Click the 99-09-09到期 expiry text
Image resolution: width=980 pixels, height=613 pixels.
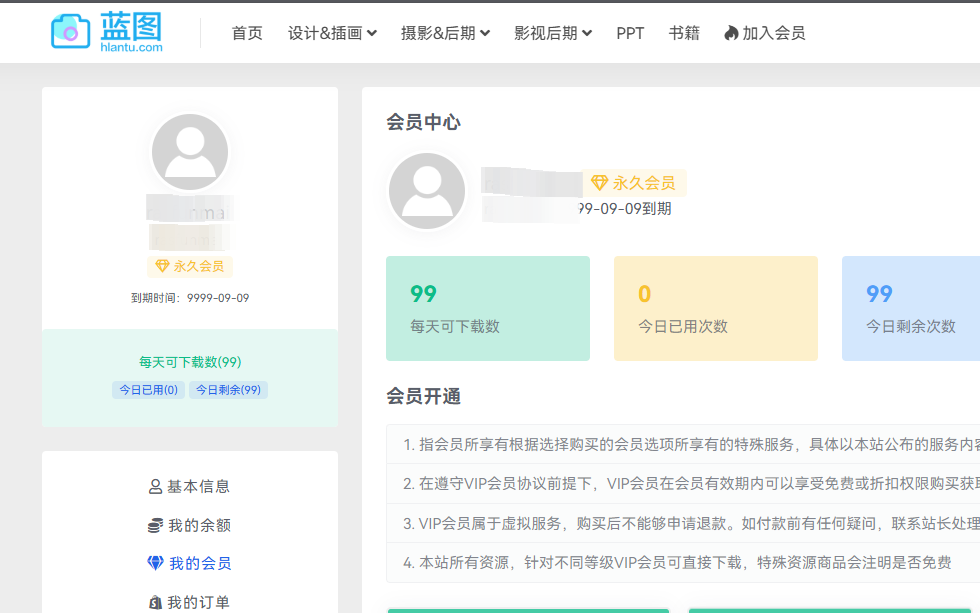[x=625, y=209]
